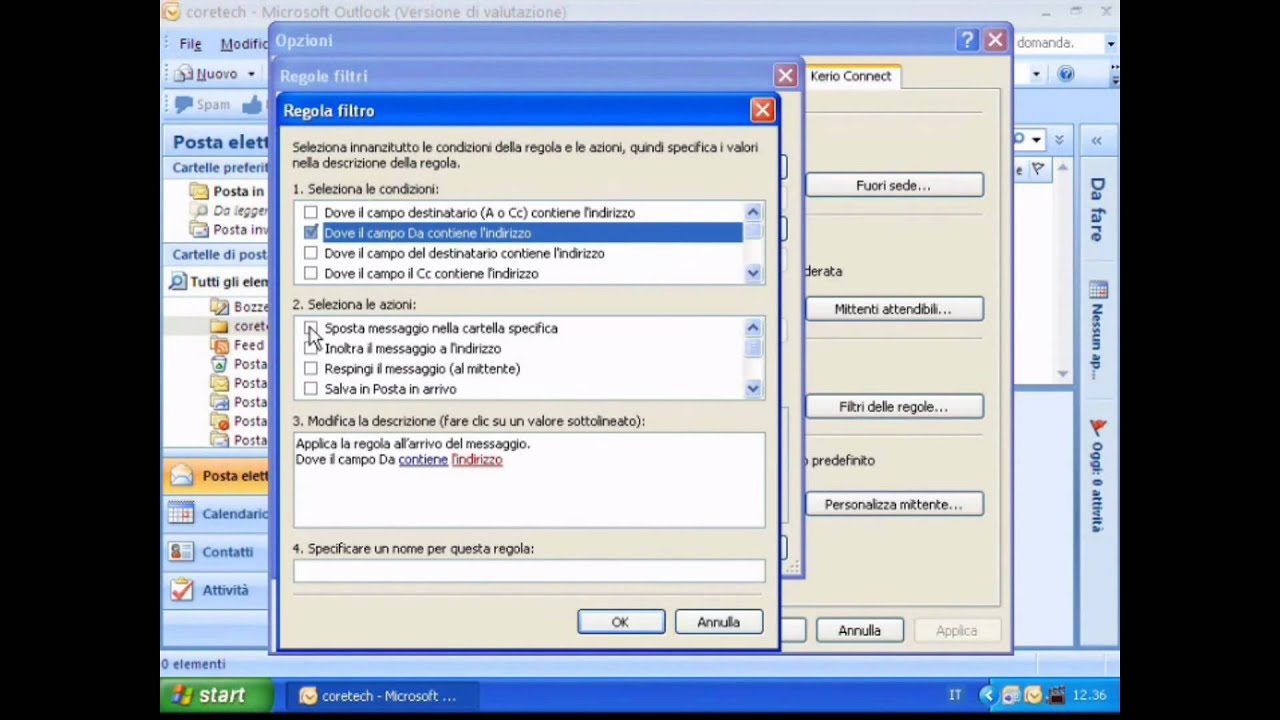Open Contatti navigation pane

[x=216, y=552]
